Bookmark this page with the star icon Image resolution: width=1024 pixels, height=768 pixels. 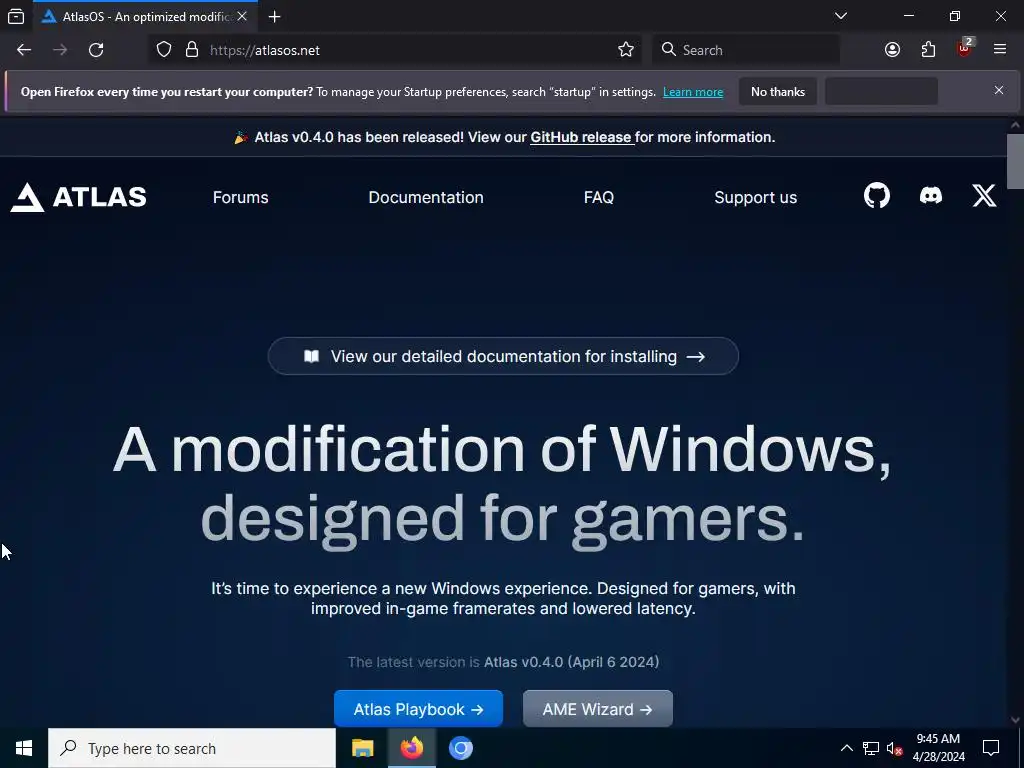coord(626,50)
